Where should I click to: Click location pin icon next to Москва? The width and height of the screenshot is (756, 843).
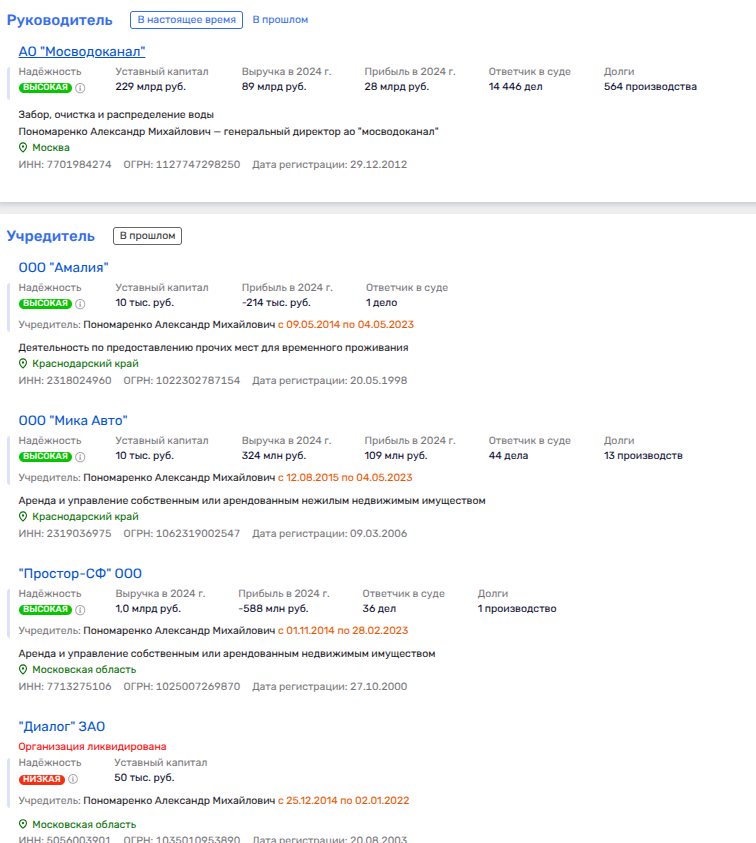click(x=23, y=147)
